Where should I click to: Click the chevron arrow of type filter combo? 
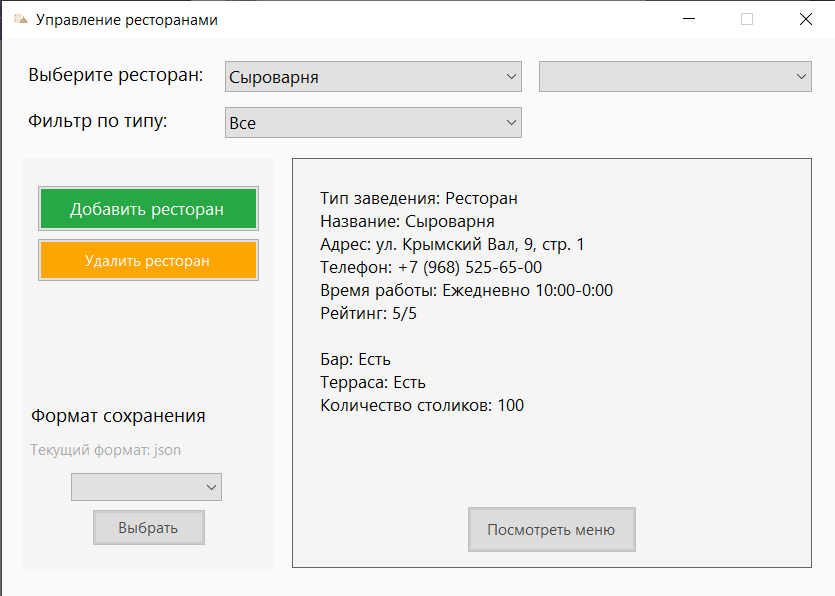point(511,123)
